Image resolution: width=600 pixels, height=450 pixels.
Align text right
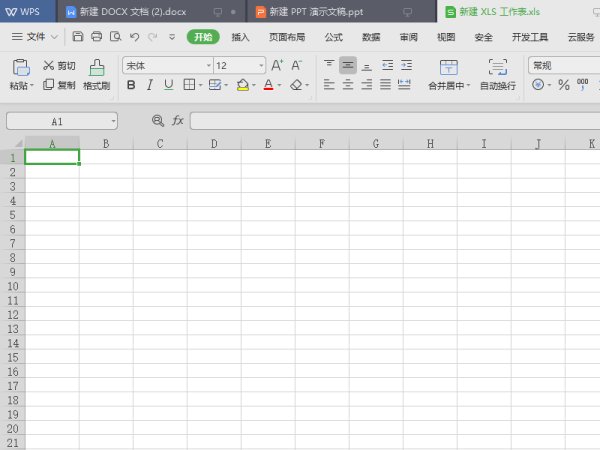coord(367,85)
